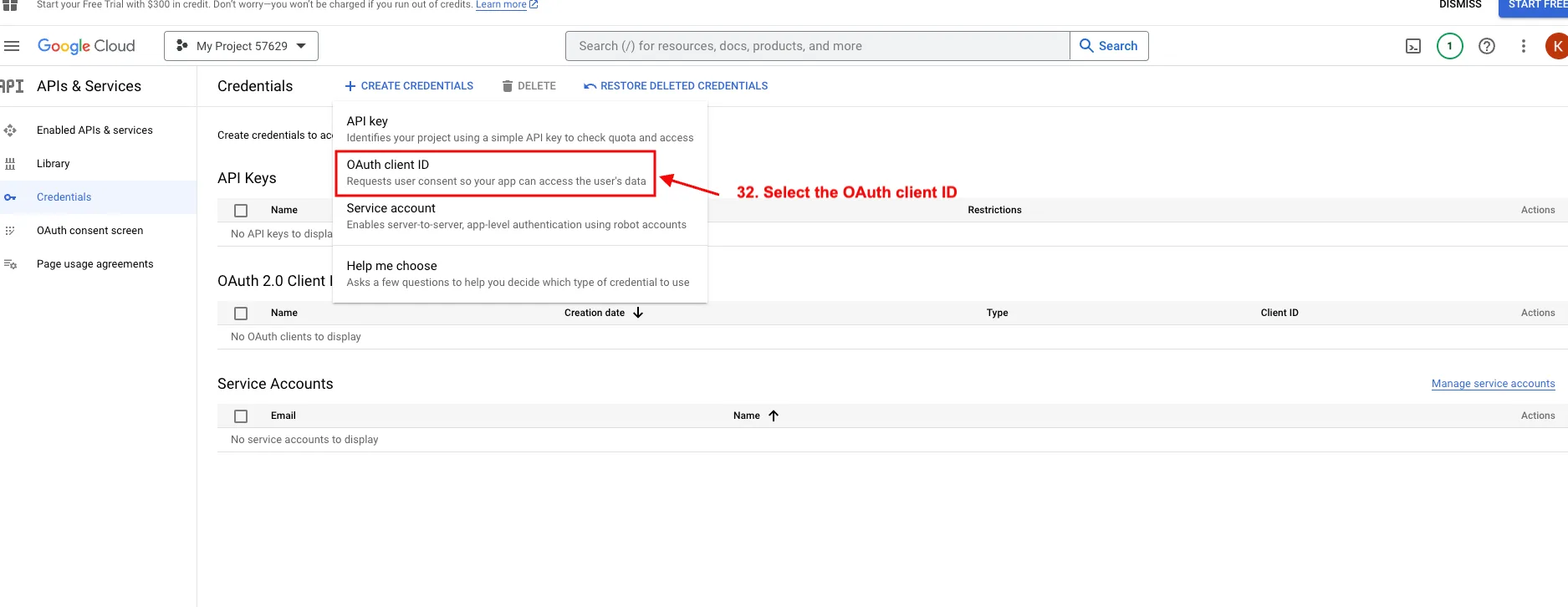This screenshot has width=1568, height=607.
Task: Click the Google Cloud logo
Action: [x=86, y=46]
